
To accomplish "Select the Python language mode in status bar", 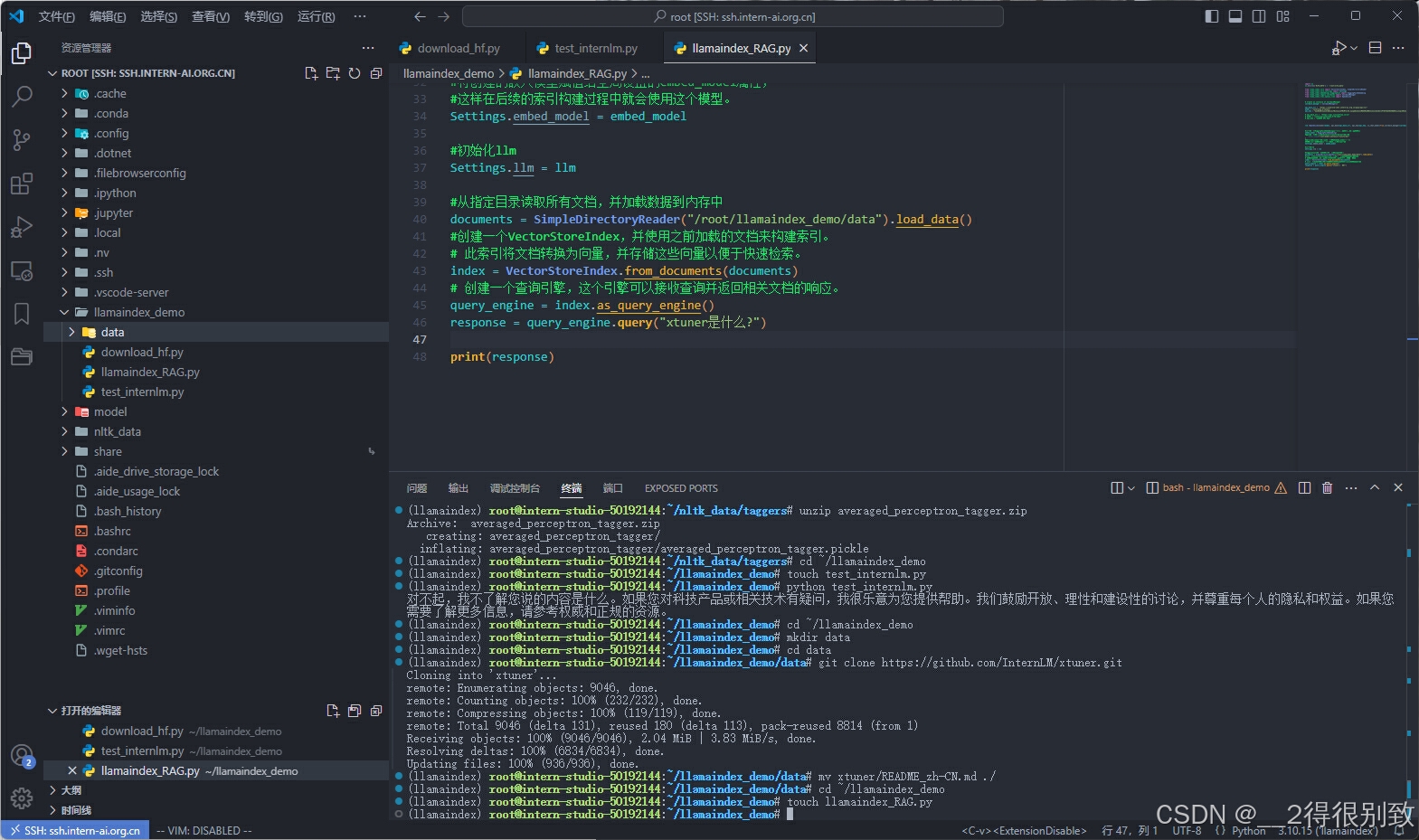I will pyautogui.click(x=1248, y=831).
